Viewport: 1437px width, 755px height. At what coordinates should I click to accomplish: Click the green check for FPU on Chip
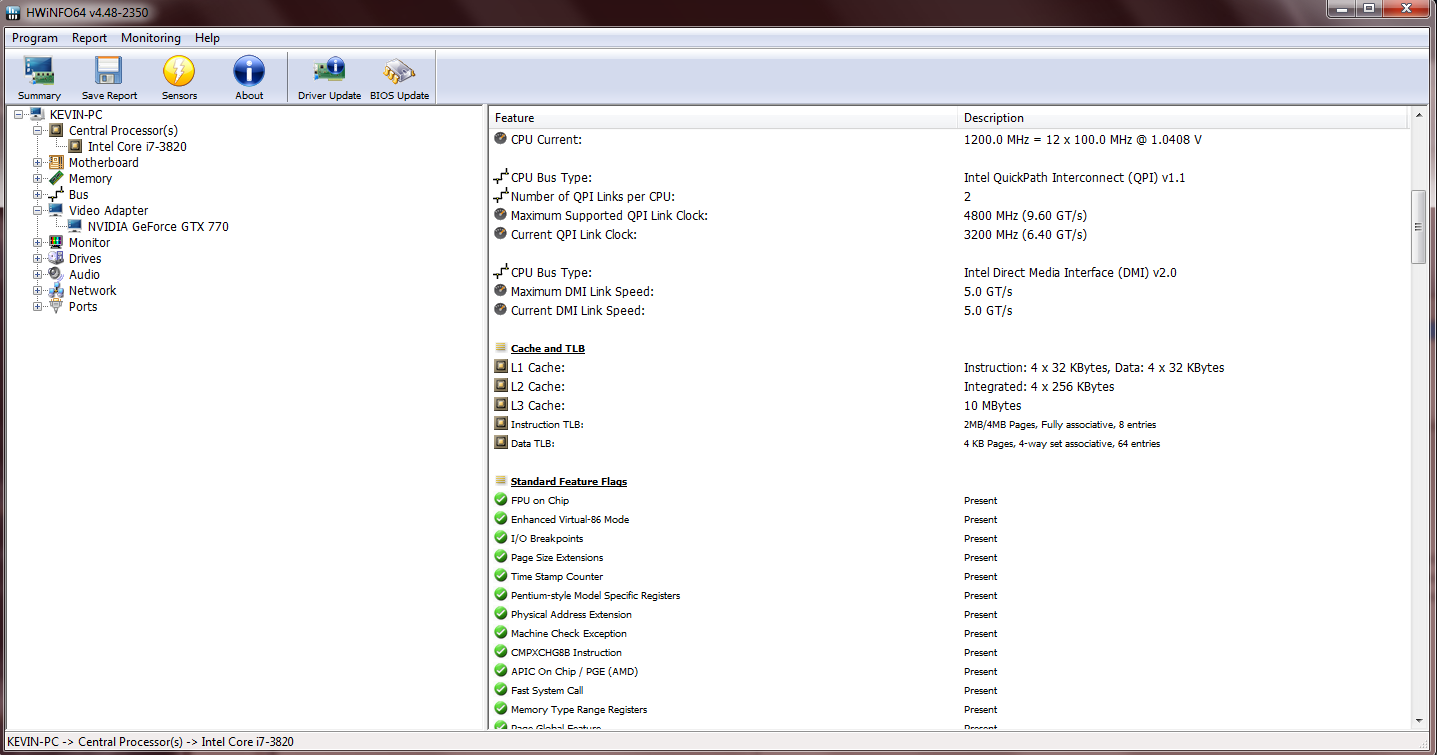click(501, 500)
